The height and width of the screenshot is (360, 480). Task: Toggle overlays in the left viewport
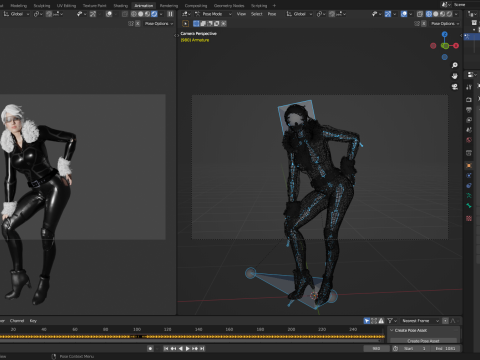[109, 14]
